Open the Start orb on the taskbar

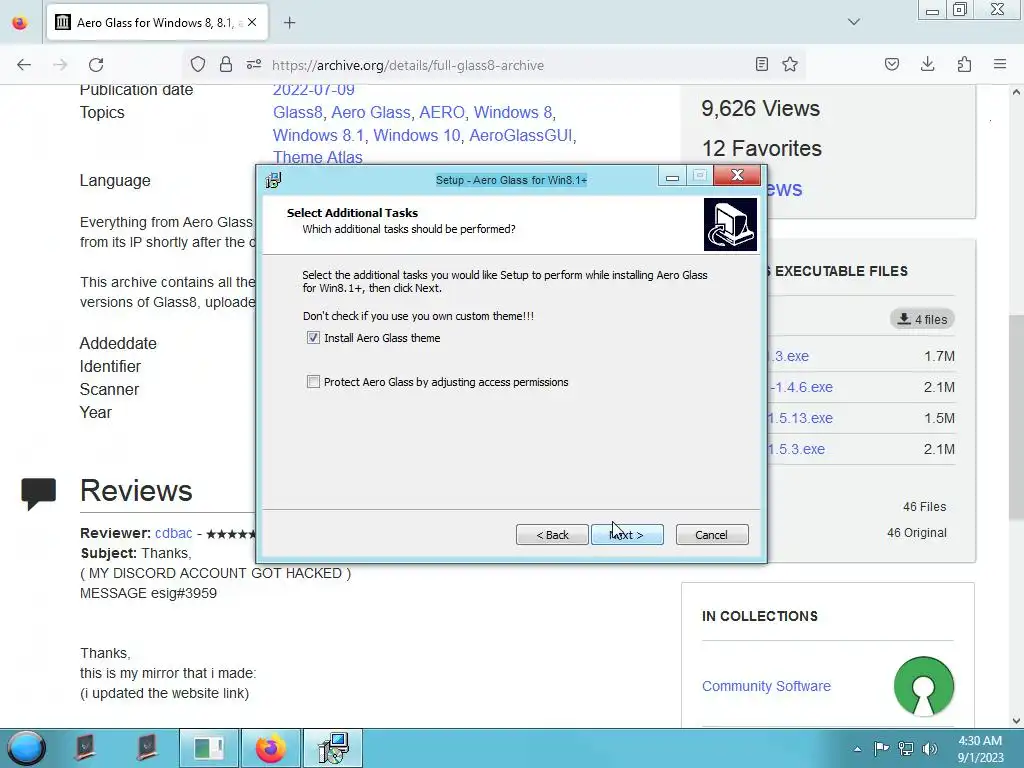click(x=27, y=748)
